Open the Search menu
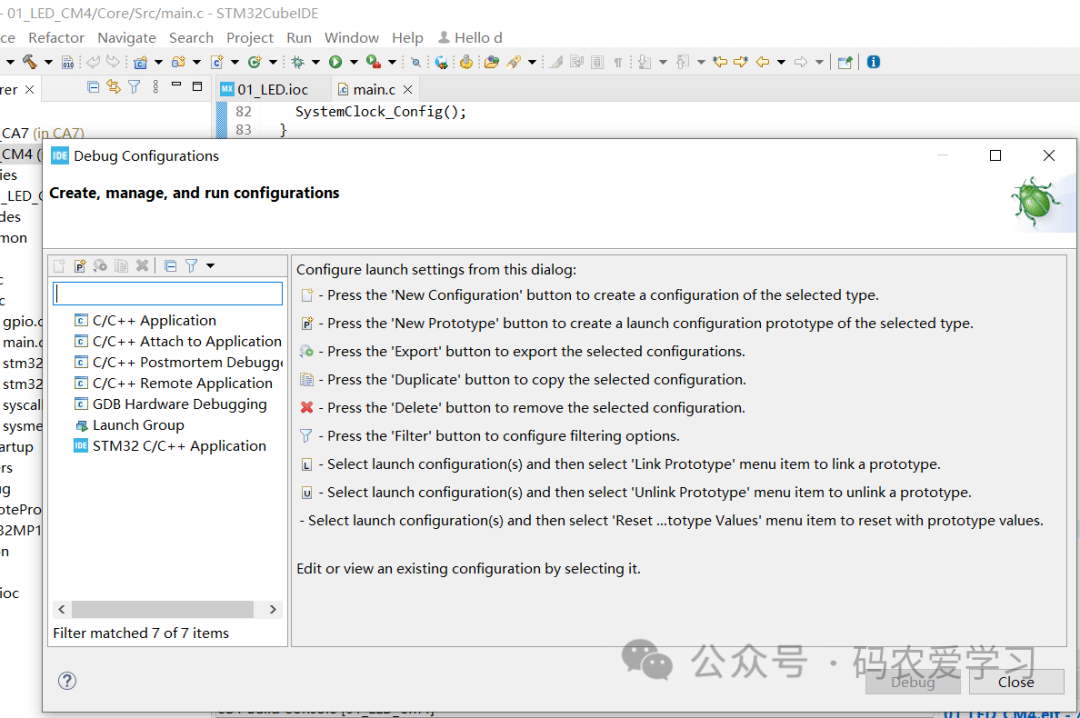The width and height of the screenshot is (1080, 718). coord(191,38)
